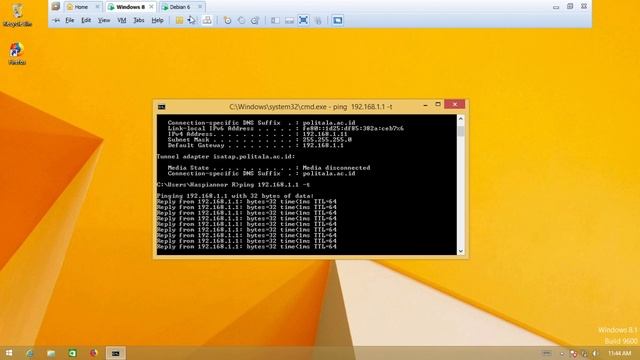Click the Command Prompt taskbar button

(116, 353)
